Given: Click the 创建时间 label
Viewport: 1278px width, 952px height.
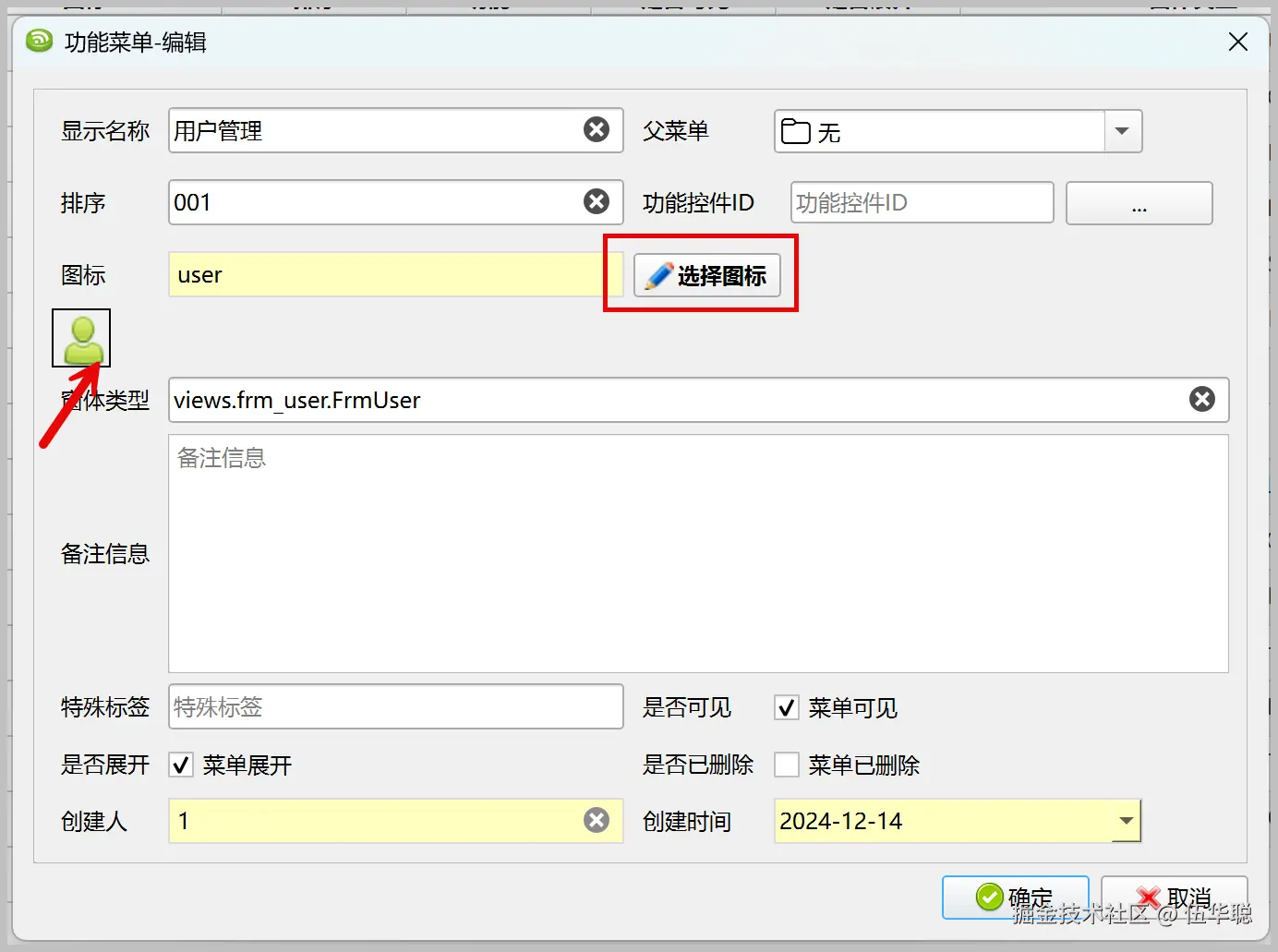Looking at the screenshot, I should click(x=687, y=821).
